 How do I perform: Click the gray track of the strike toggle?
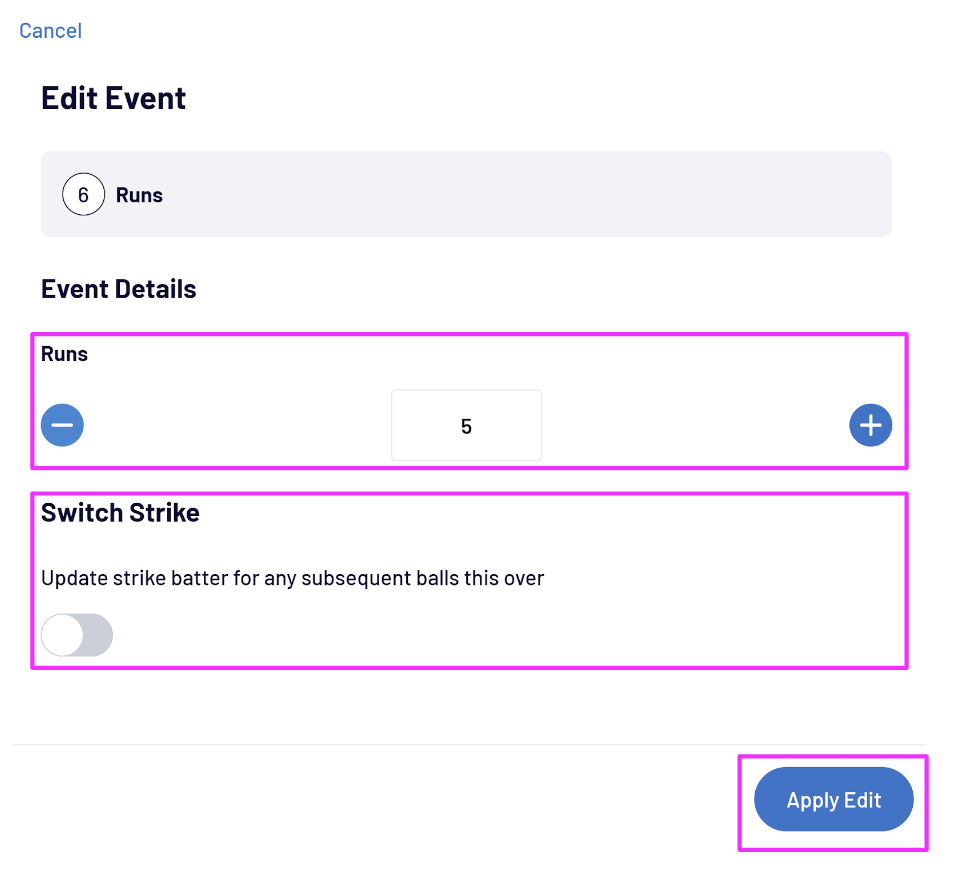click(97, 635)
